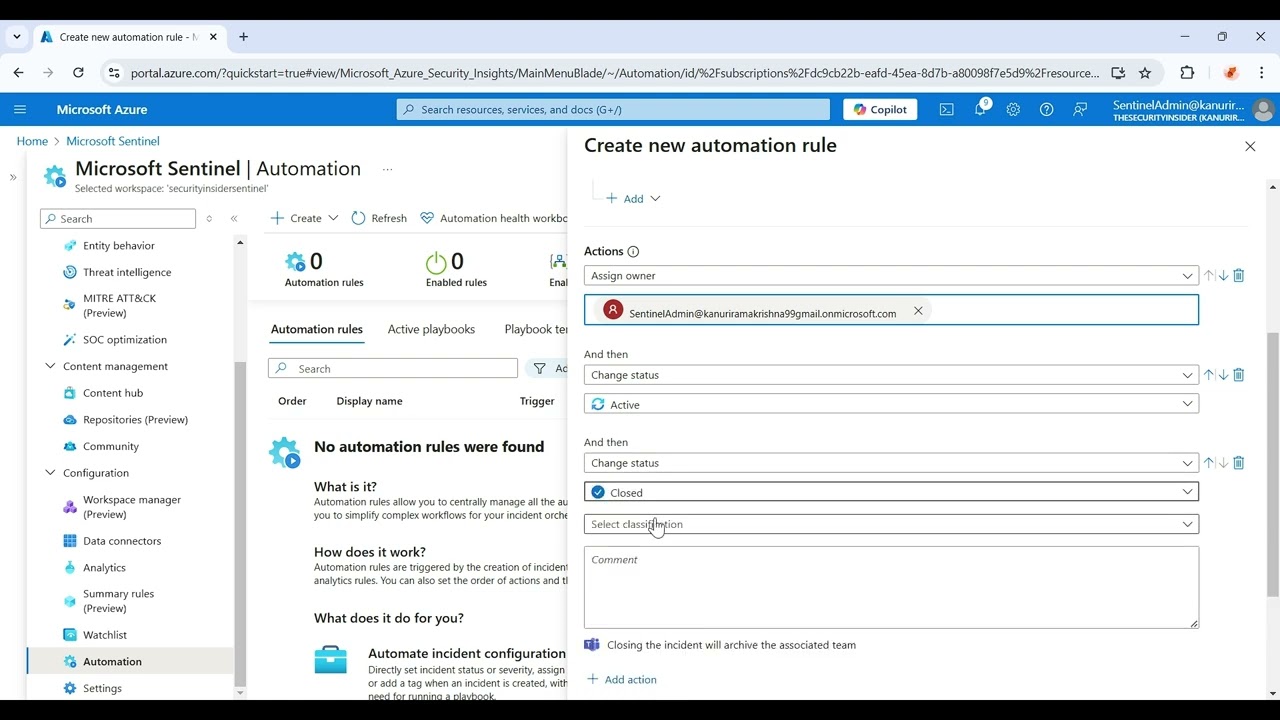This screenshot has height=720, width=1280.
Task: Open the Create dropdown menu
Action: tap(305, 218)
